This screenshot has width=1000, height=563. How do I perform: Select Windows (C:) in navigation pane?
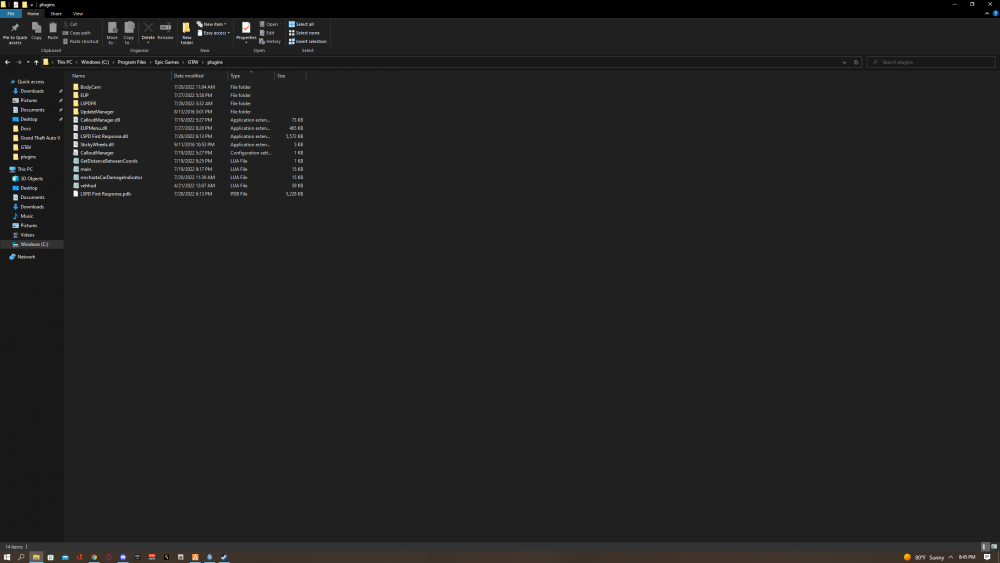[32, 244]
